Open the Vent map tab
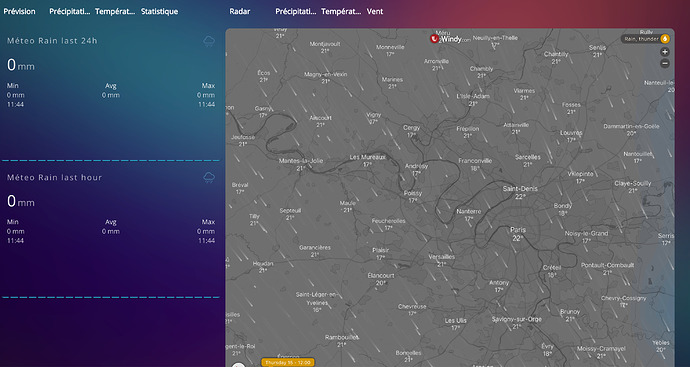 375,11
